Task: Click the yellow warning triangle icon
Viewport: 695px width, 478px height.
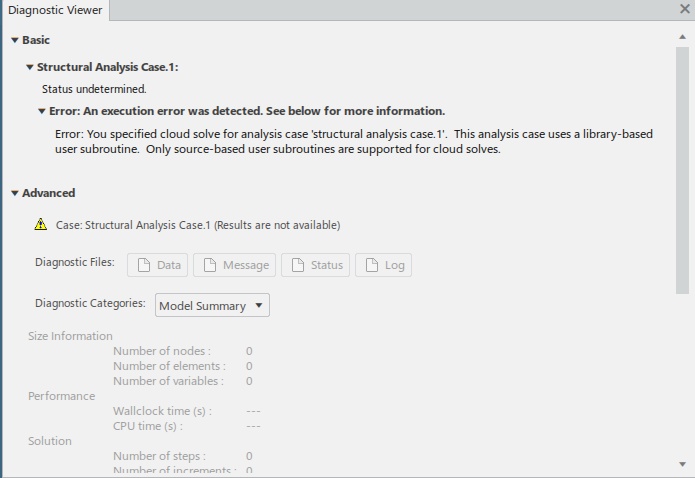Action: pos(41,224)
